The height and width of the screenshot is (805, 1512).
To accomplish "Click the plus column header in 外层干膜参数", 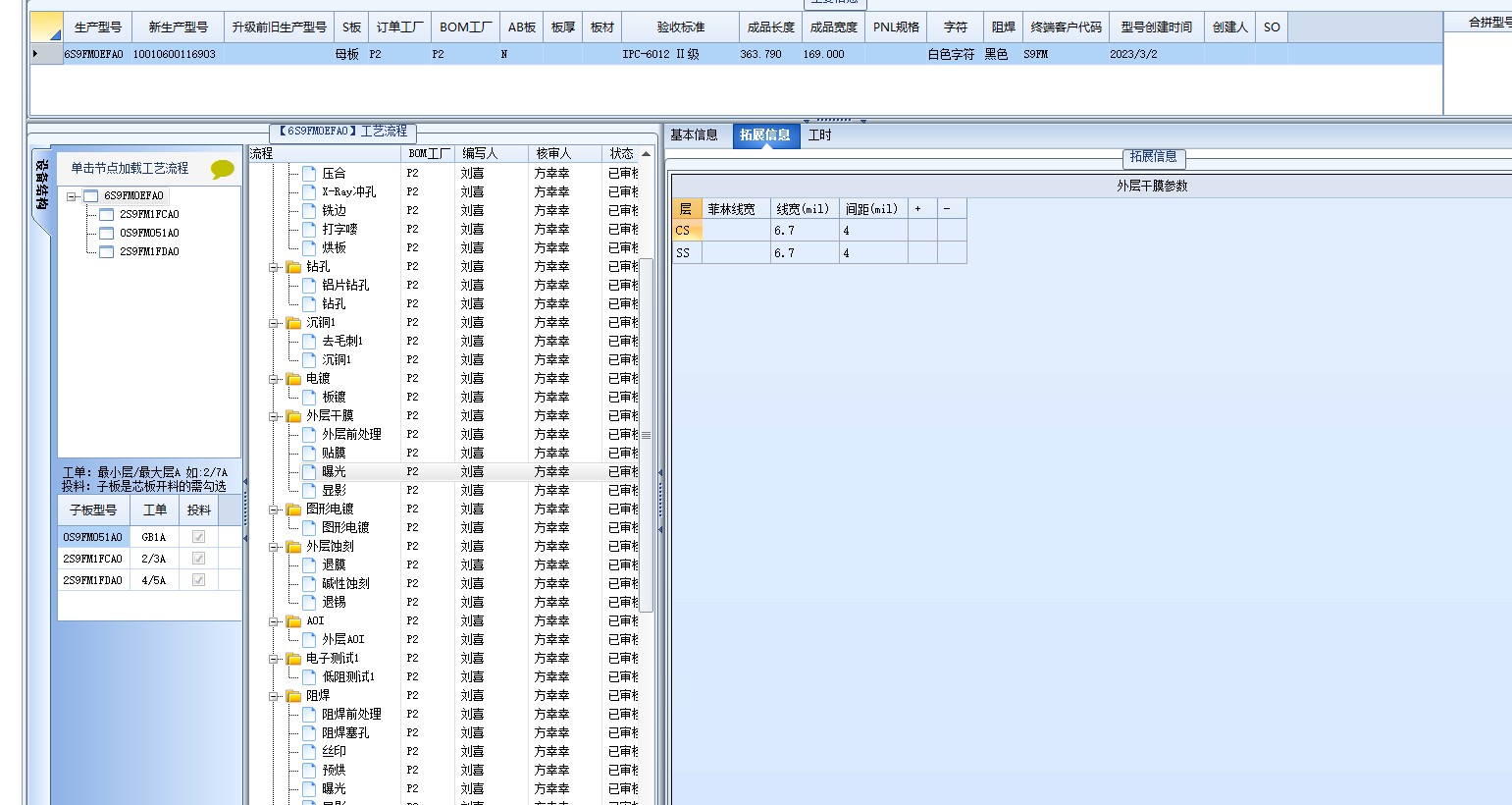I will pos(922,208).
